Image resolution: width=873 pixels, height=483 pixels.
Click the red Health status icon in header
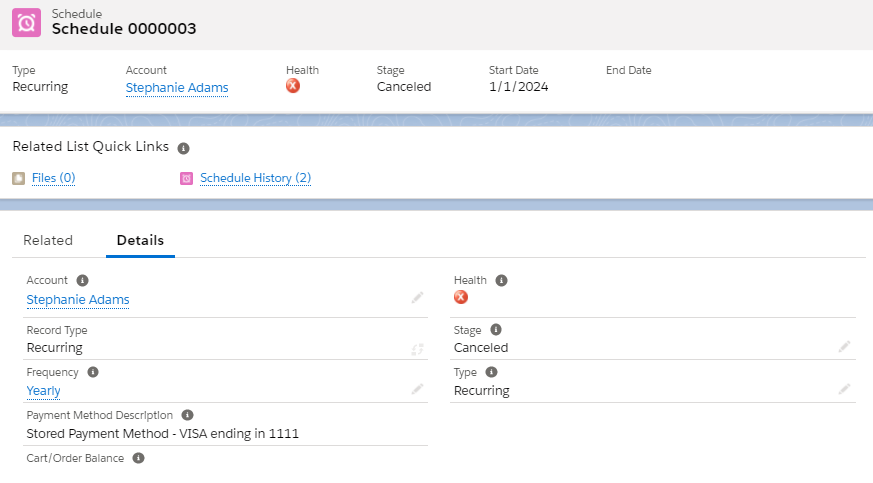pos(293,86)
